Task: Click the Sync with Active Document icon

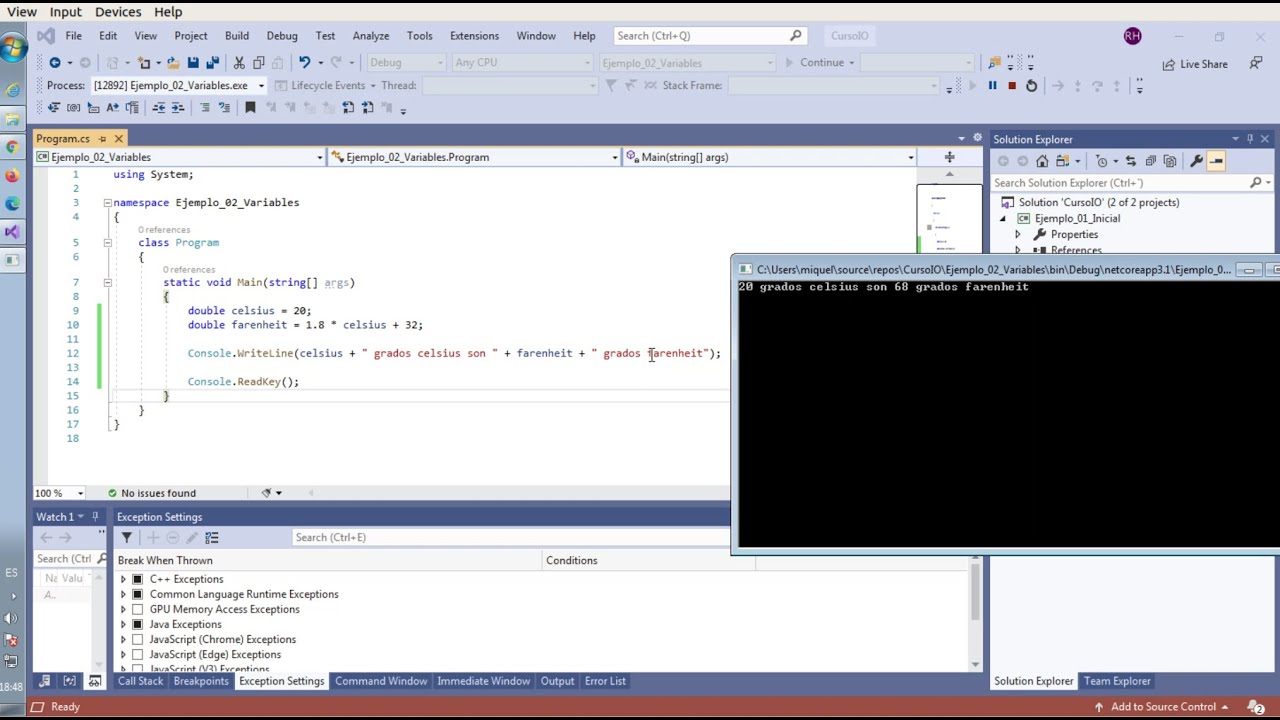Action: click(x=1130, y=161)
